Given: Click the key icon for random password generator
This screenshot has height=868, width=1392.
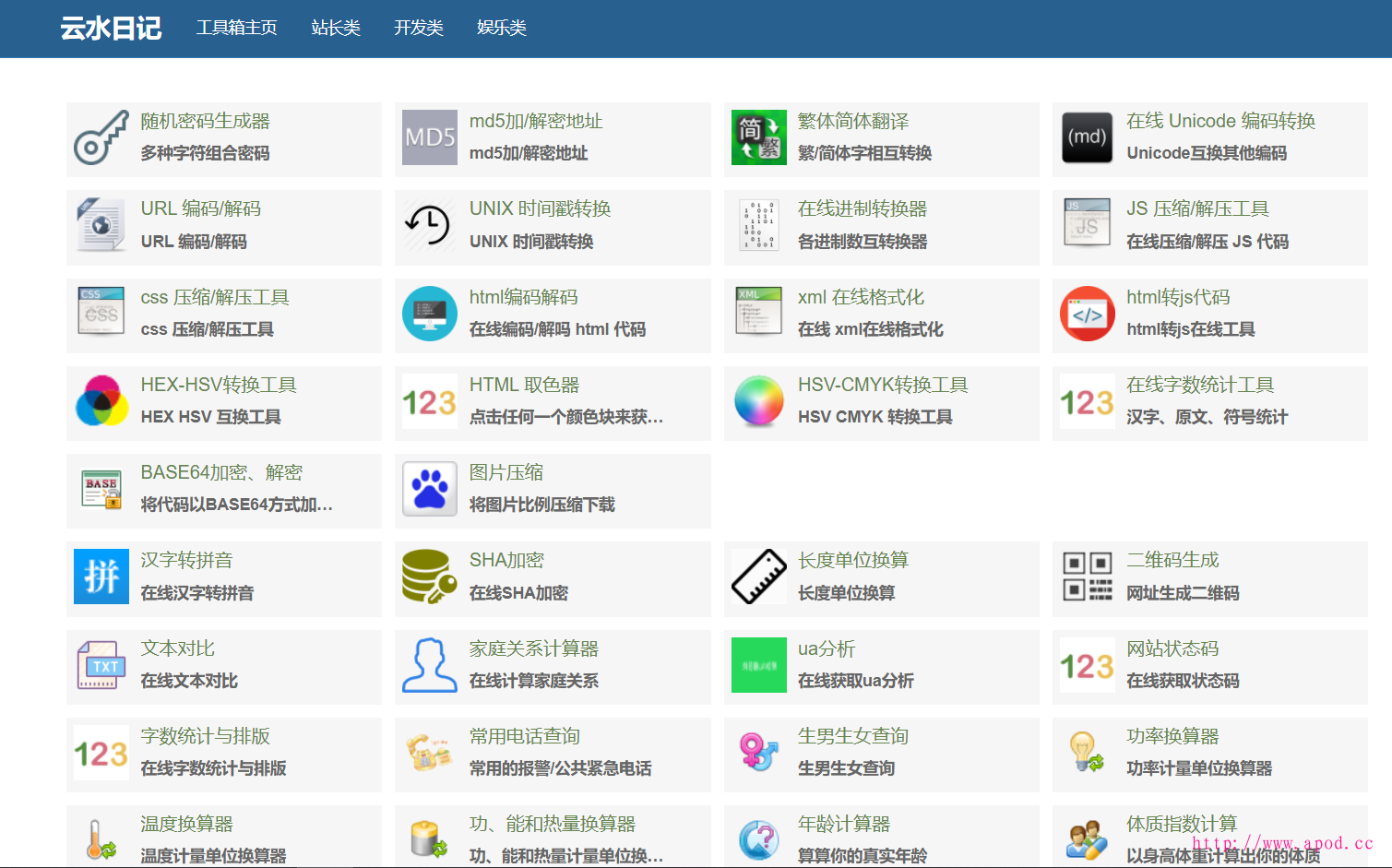Looking at the screenshot, I should (101, 138).
